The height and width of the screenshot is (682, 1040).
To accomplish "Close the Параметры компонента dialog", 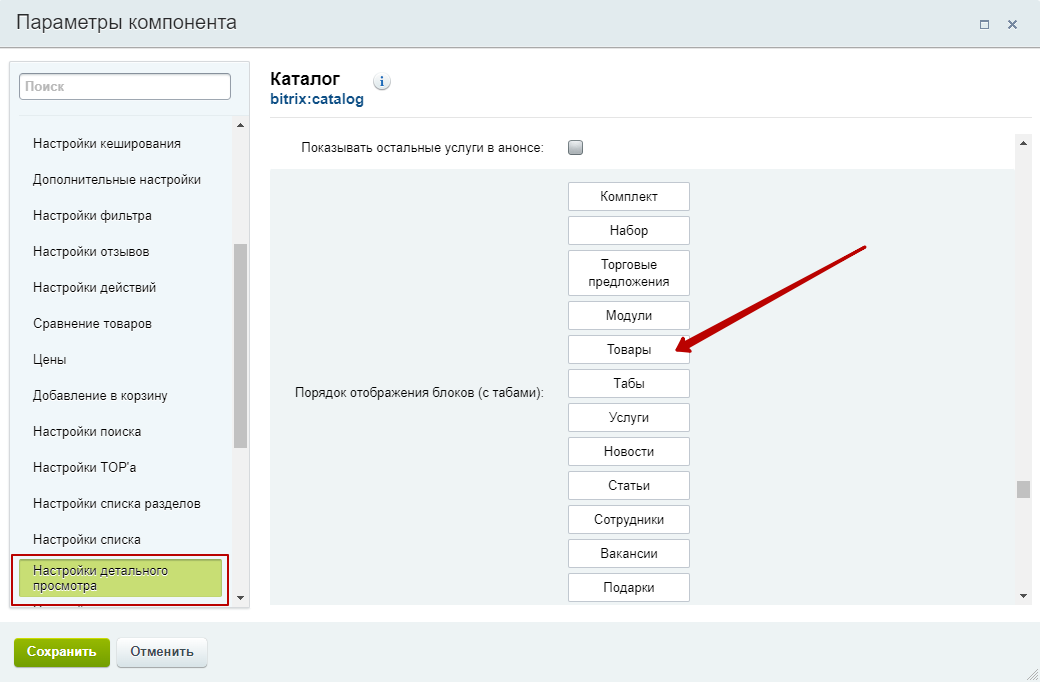I will [x=1012, y=24].
